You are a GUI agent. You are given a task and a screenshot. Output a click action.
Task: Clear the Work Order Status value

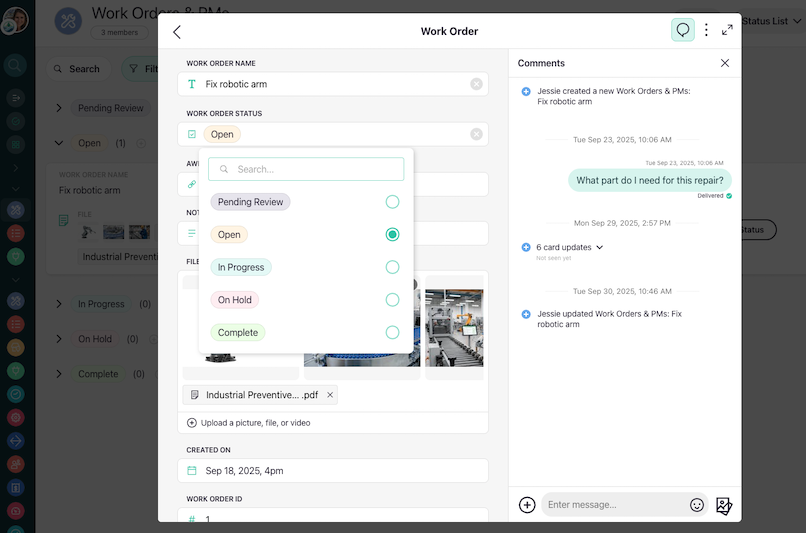[x=476, y=134]
